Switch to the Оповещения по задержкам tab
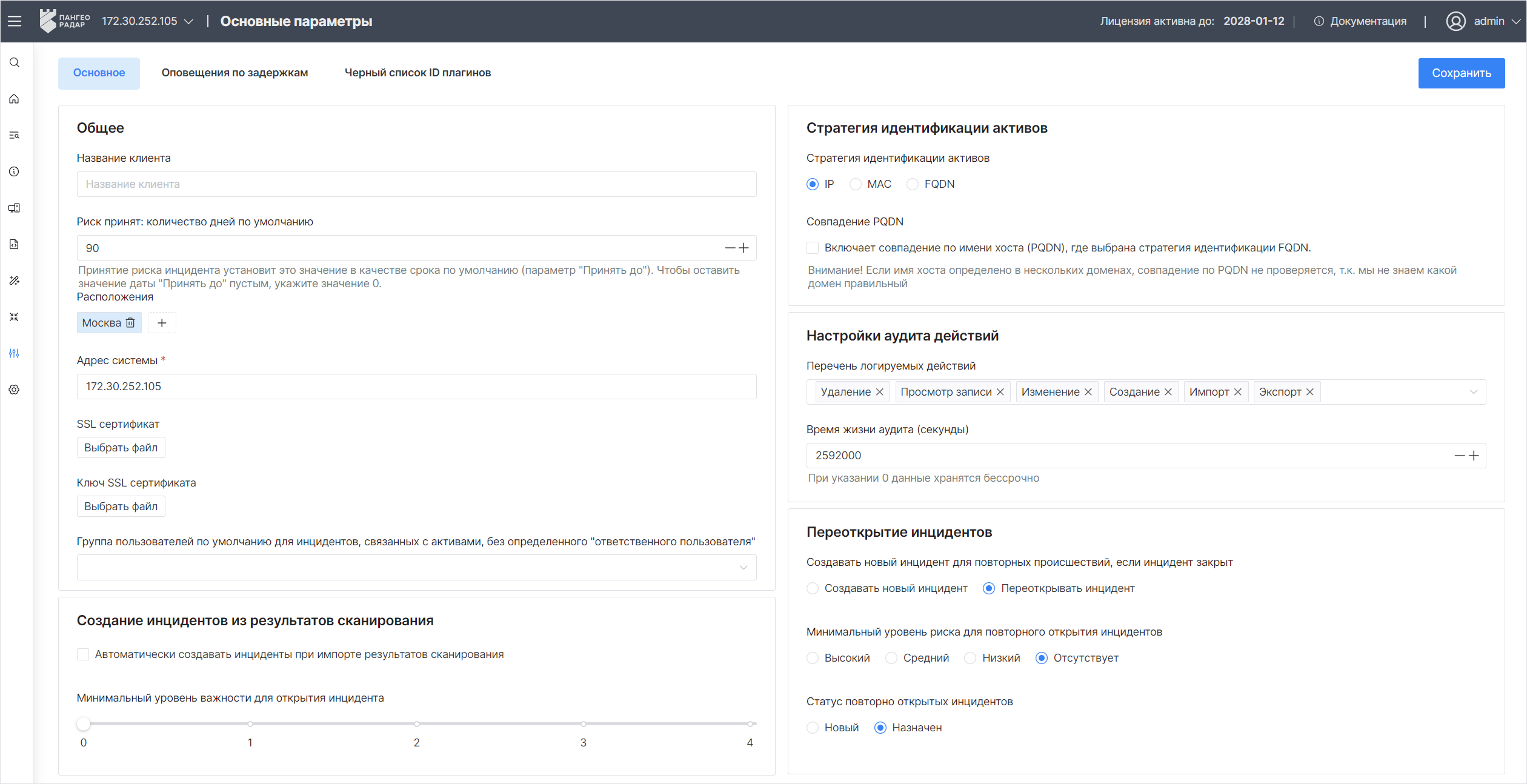 [235, 73]
